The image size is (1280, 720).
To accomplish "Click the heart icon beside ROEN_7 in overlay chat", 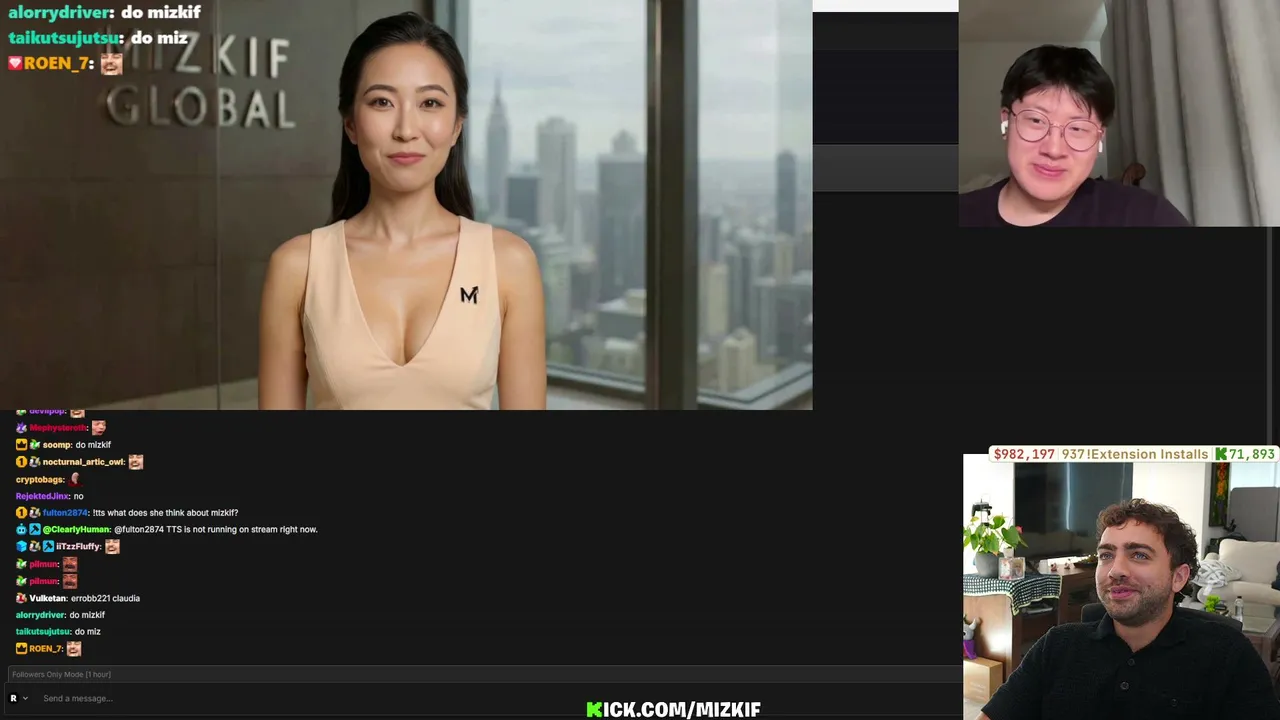I will click(15, 63).
